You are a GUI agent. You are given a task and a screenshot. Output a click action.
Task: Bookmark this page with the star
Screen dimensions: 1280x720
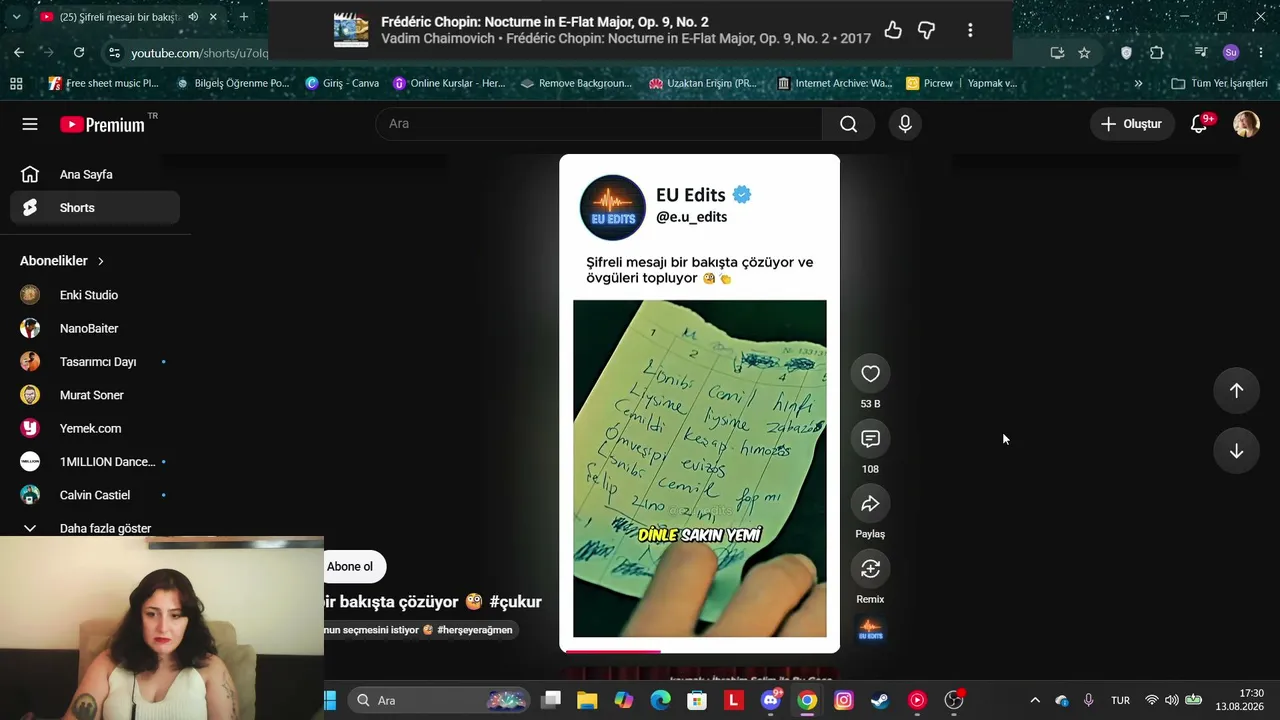pos(1084,53)
